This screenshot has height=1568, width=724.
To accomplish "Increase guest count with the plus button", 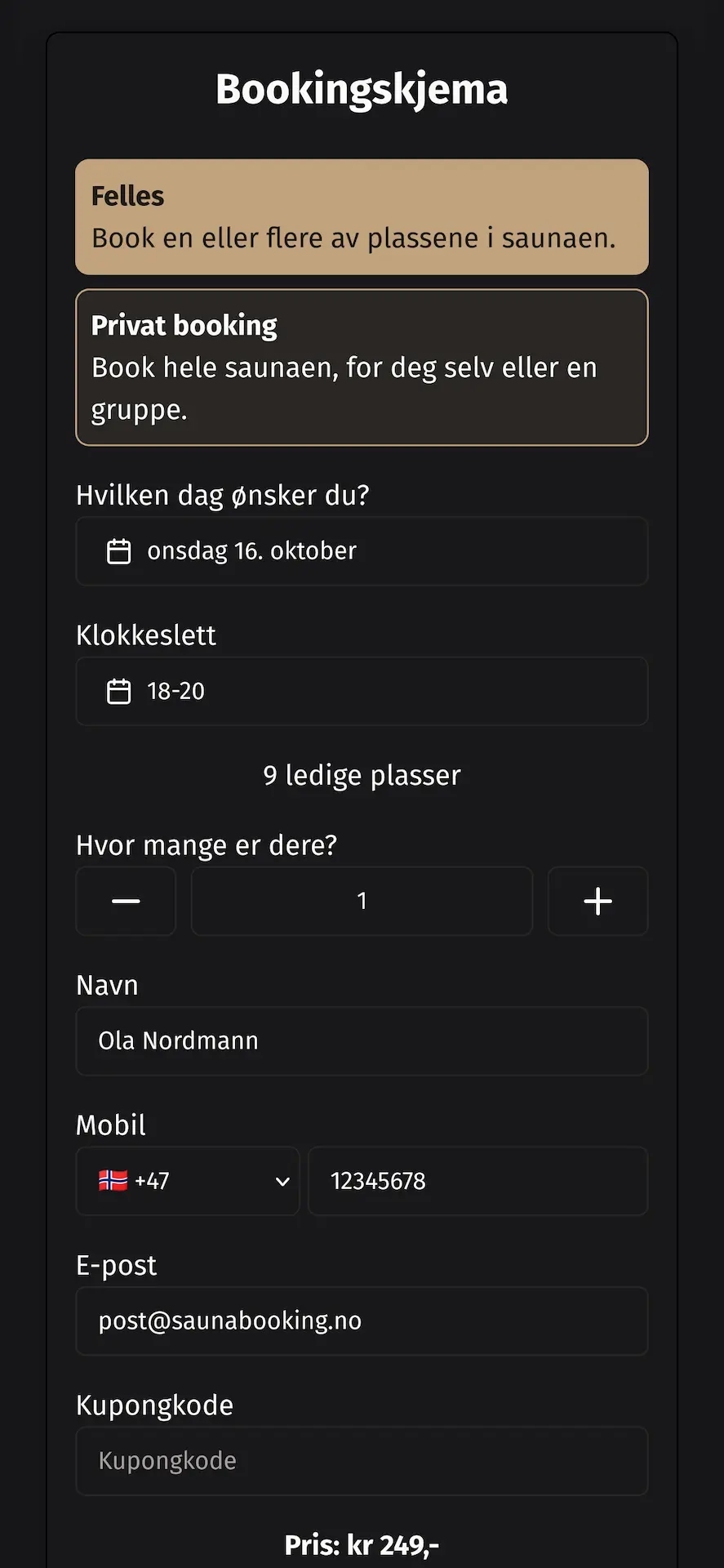I will [597, 901].
